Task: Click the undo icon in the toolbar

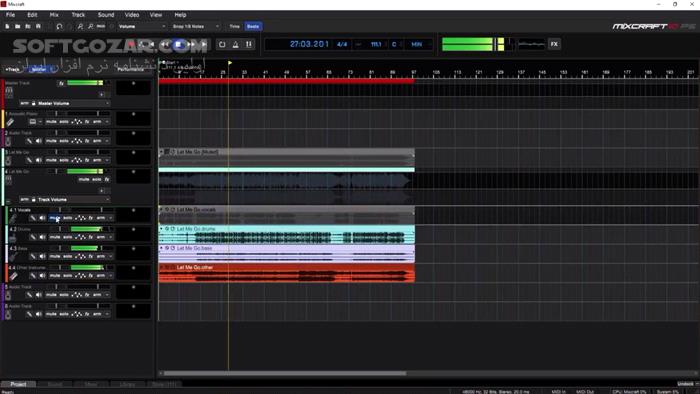Action: point(59,26)
